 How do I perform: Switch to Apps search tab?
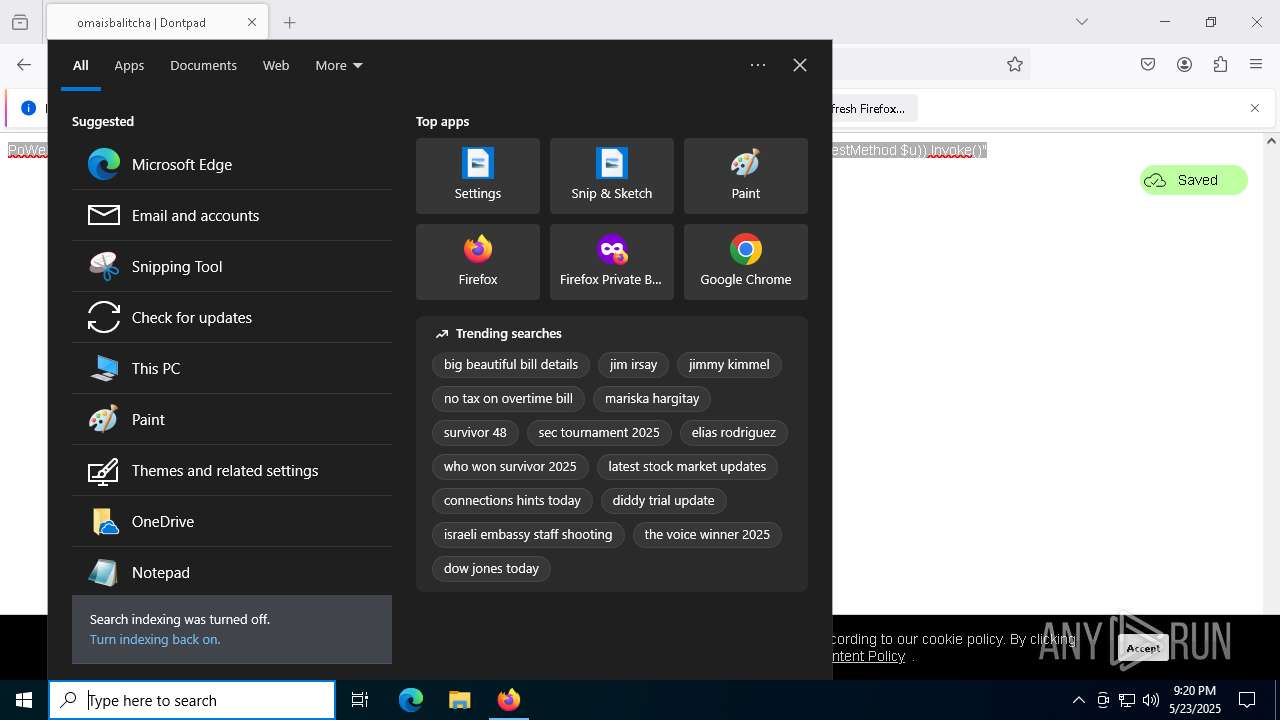pos(129,65)
